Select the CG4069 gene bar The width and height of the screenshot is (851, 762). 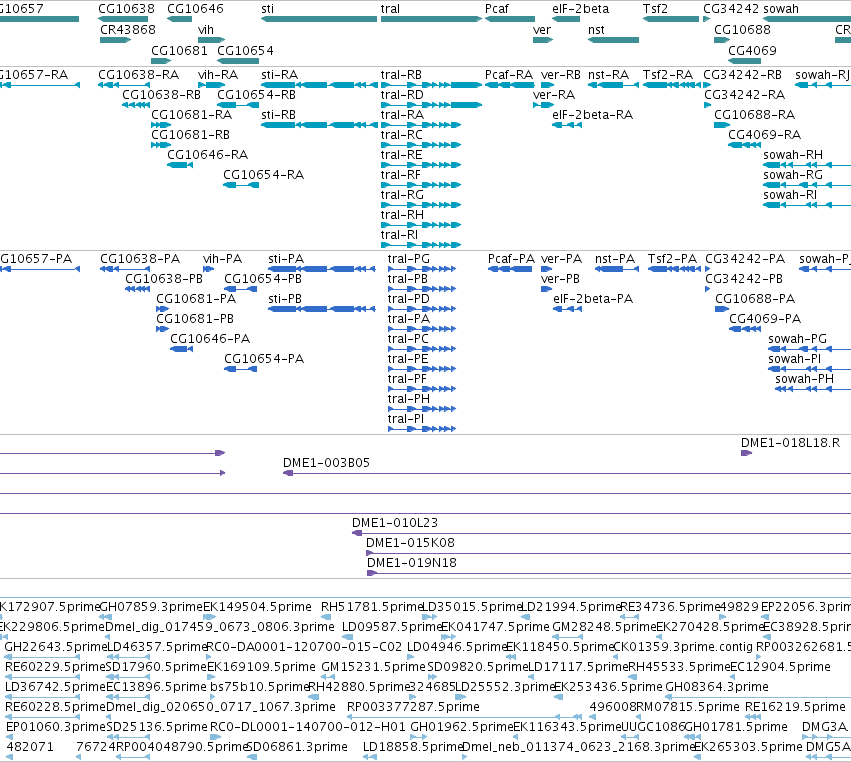coord(745,61)
